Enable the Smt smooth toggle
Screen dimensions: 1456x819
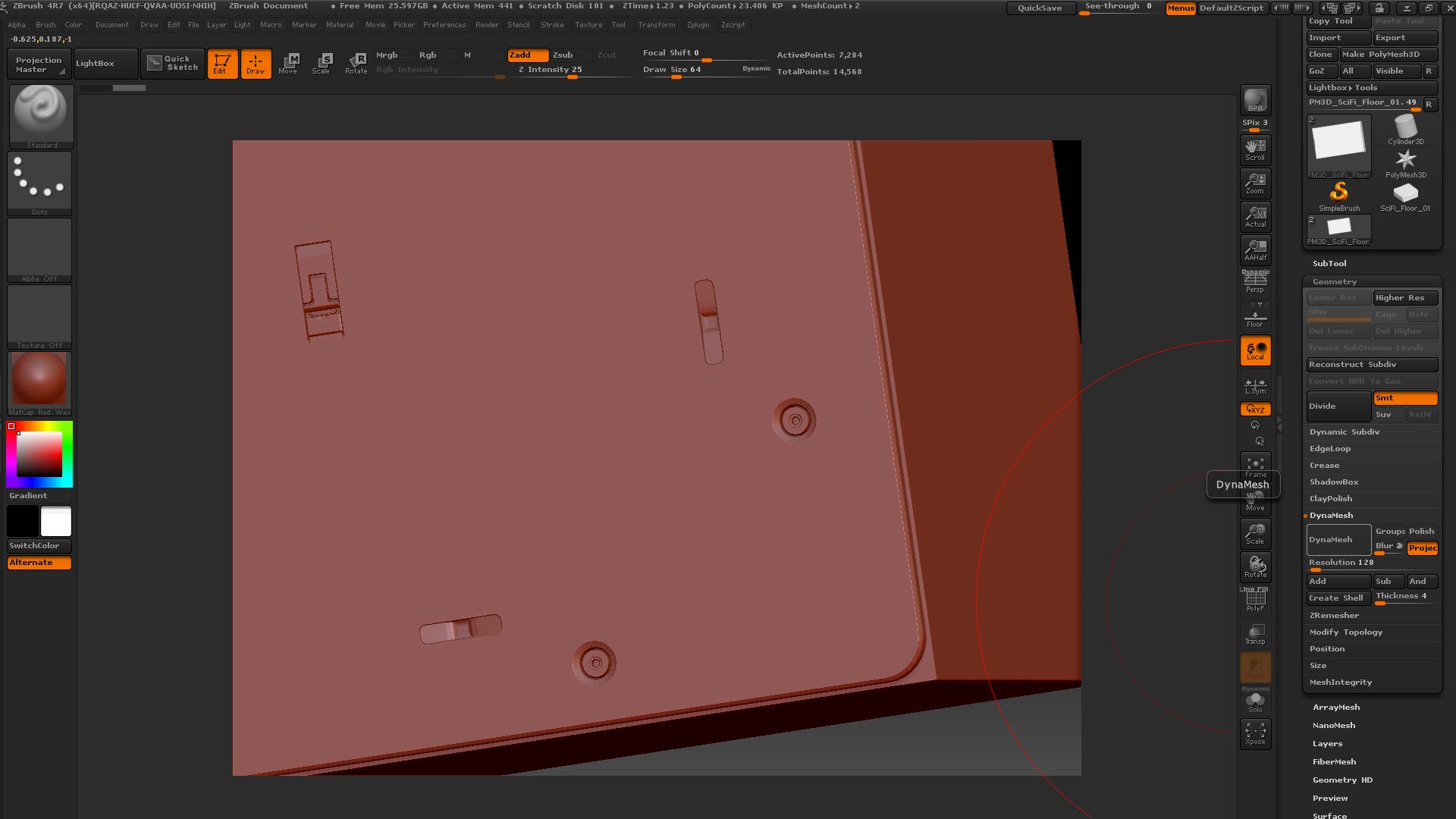coord(1404,397)
